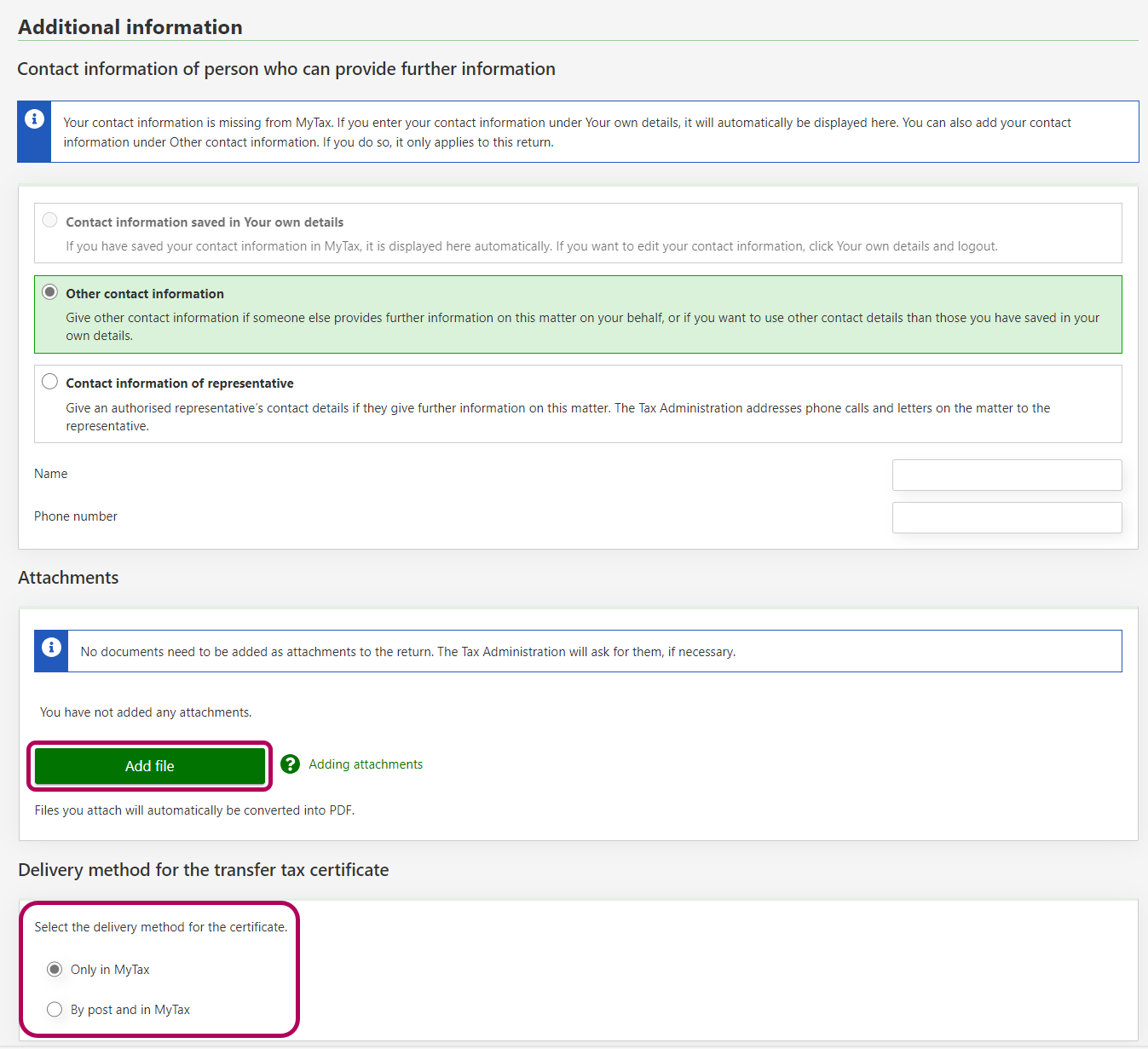The height and width of the screenshot is (1049, 1148).
Task: Select the Only in MyTax radio button
Action: (x=55, y=970)
